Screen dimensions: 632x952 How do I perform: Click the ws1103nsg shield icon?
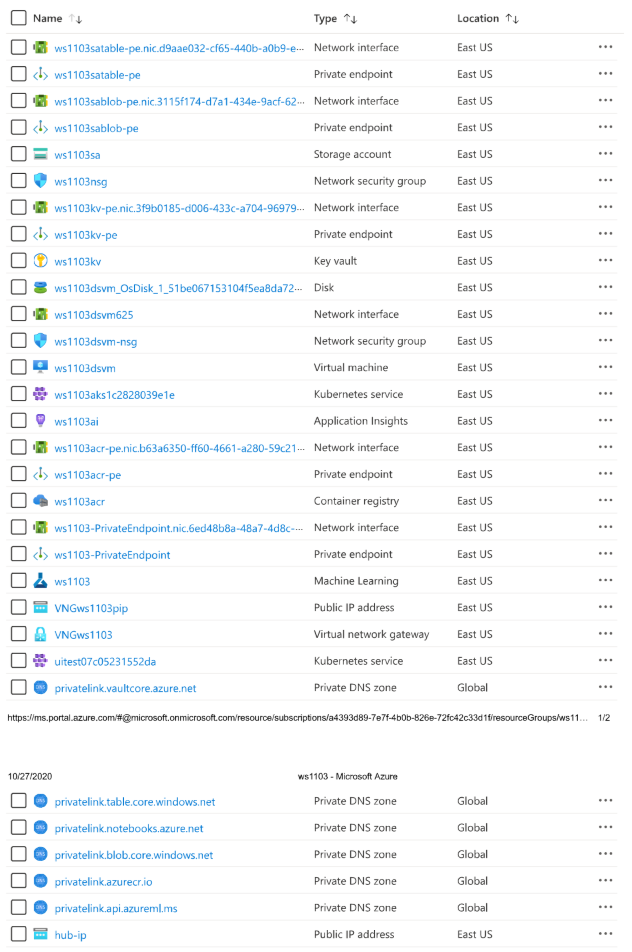point(40,181)
